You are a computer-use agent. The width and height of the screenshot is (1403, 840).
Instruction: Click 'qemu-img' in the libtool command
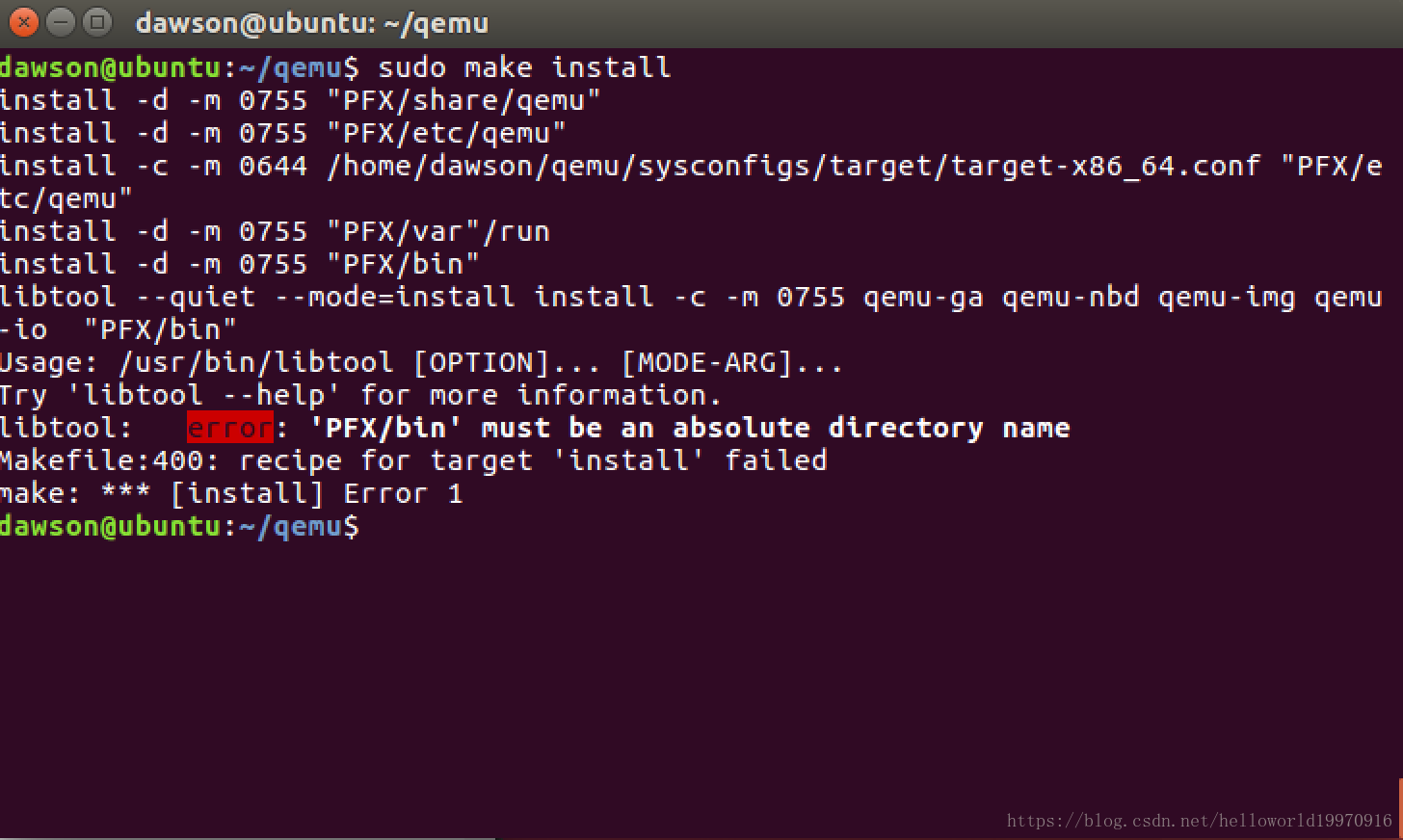1227,297
